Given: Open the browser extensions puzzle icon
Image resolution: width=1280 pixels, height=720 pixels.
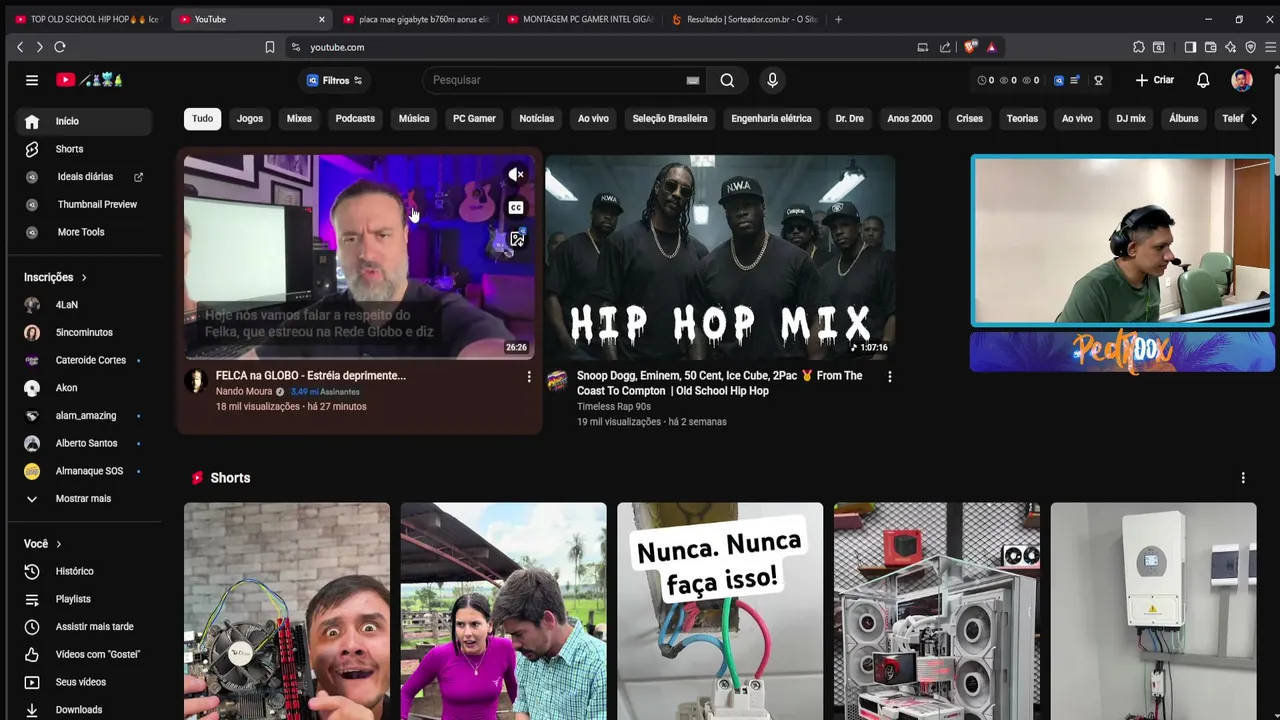Looking at the screenshot, I should point(1139,47).
